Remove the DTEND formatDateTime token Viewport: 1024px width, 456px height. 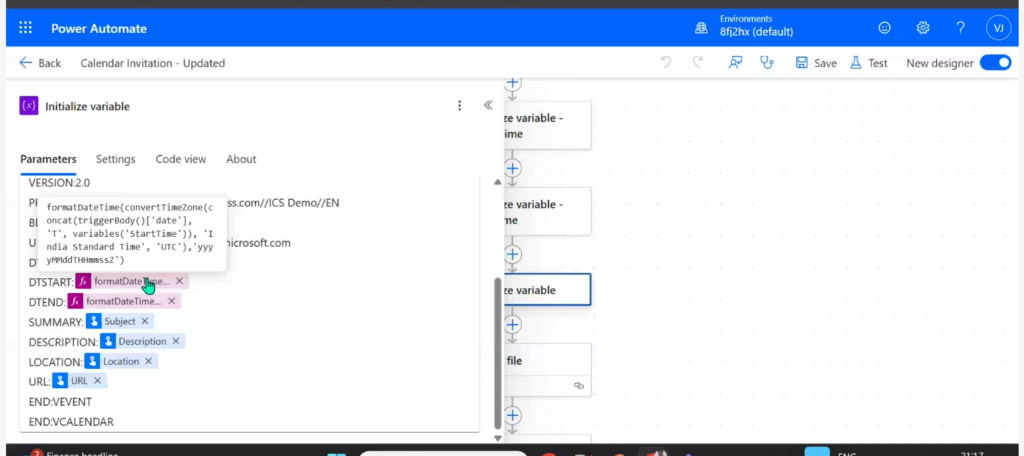[171, 301]
